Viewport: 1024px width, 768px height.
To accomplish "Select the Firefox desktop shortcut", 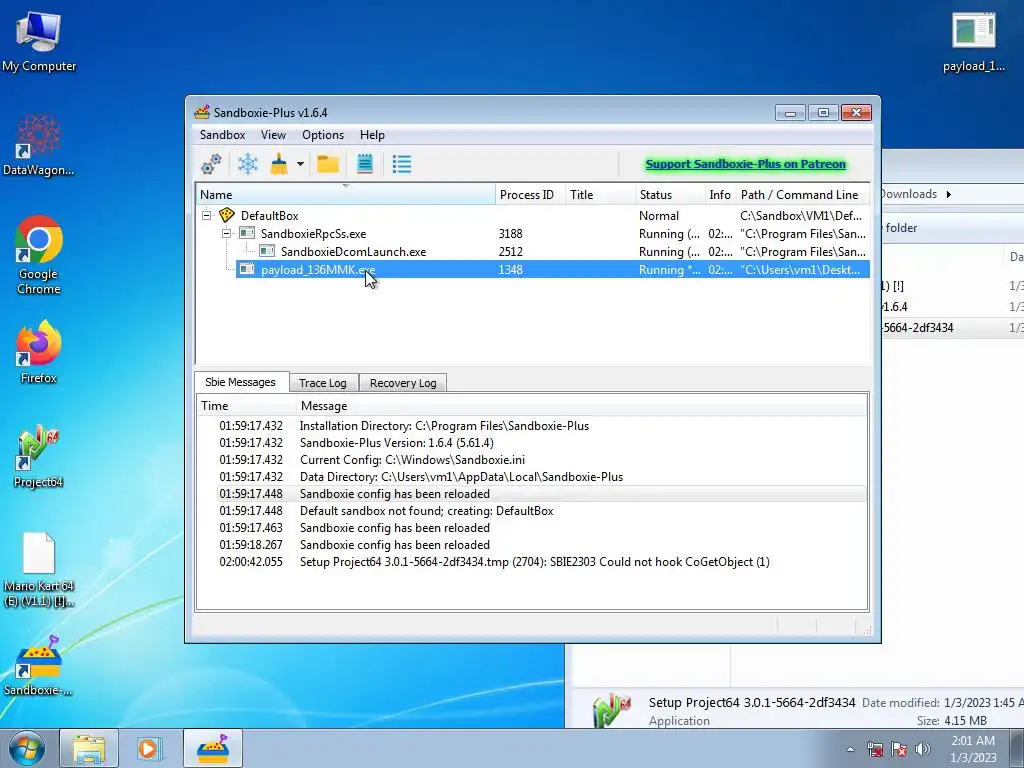I will 39,353.
